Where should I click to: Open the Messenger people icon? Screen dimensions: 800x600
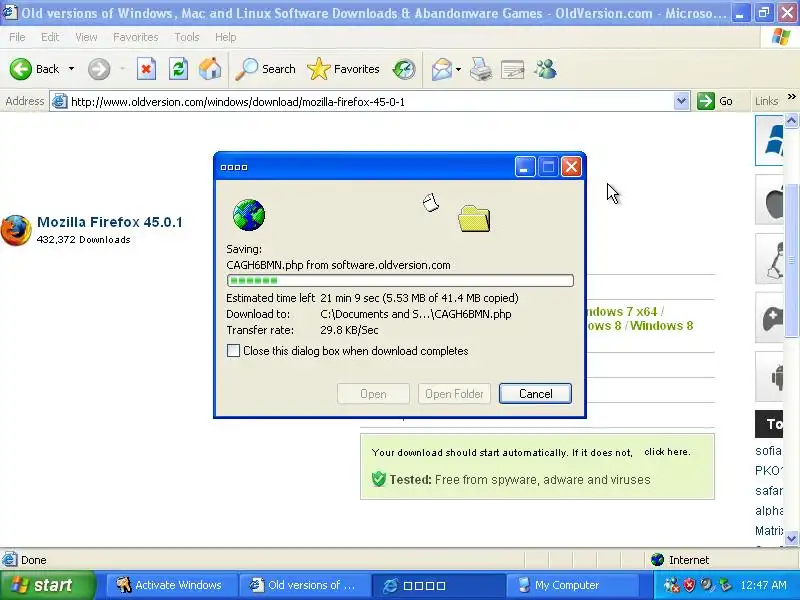pos(545,69)
